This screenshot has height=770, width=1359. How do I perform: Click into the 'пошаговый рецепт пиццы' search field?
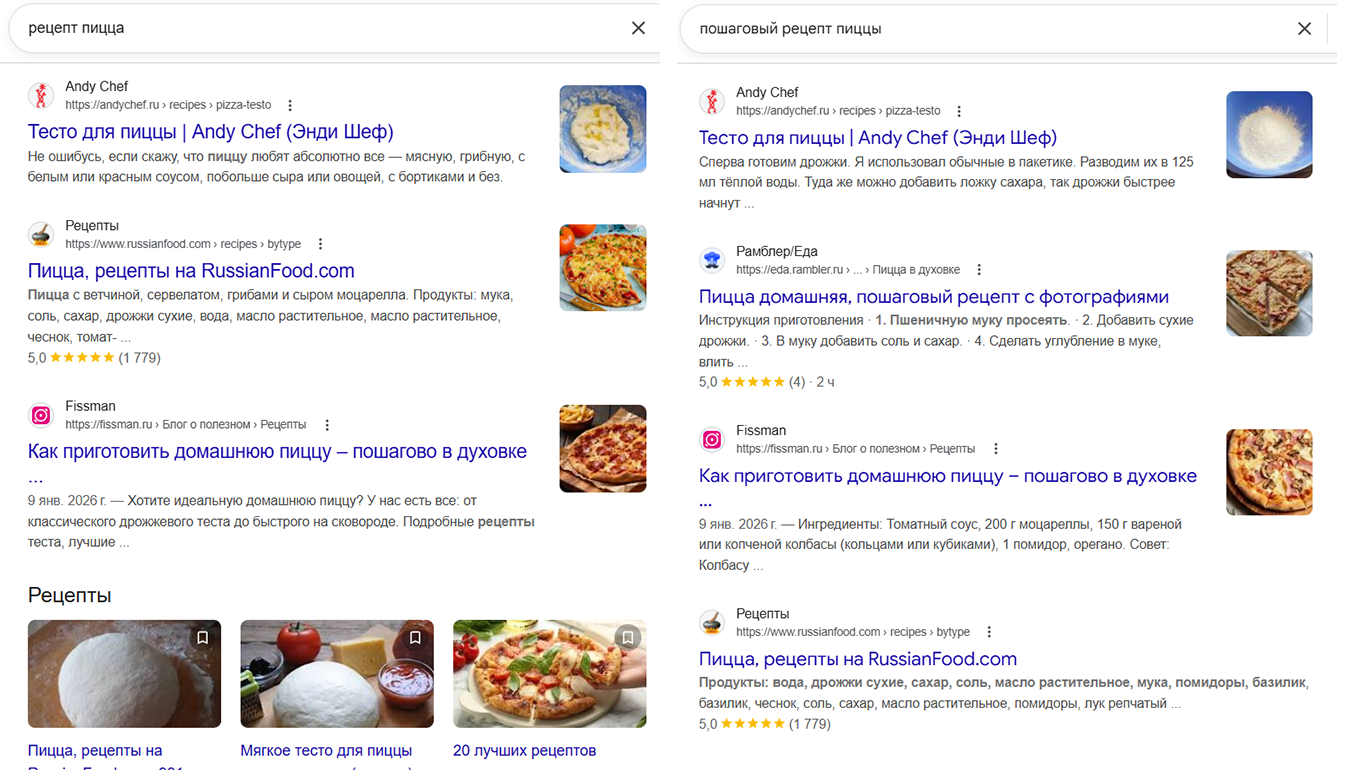coord(980,29)
